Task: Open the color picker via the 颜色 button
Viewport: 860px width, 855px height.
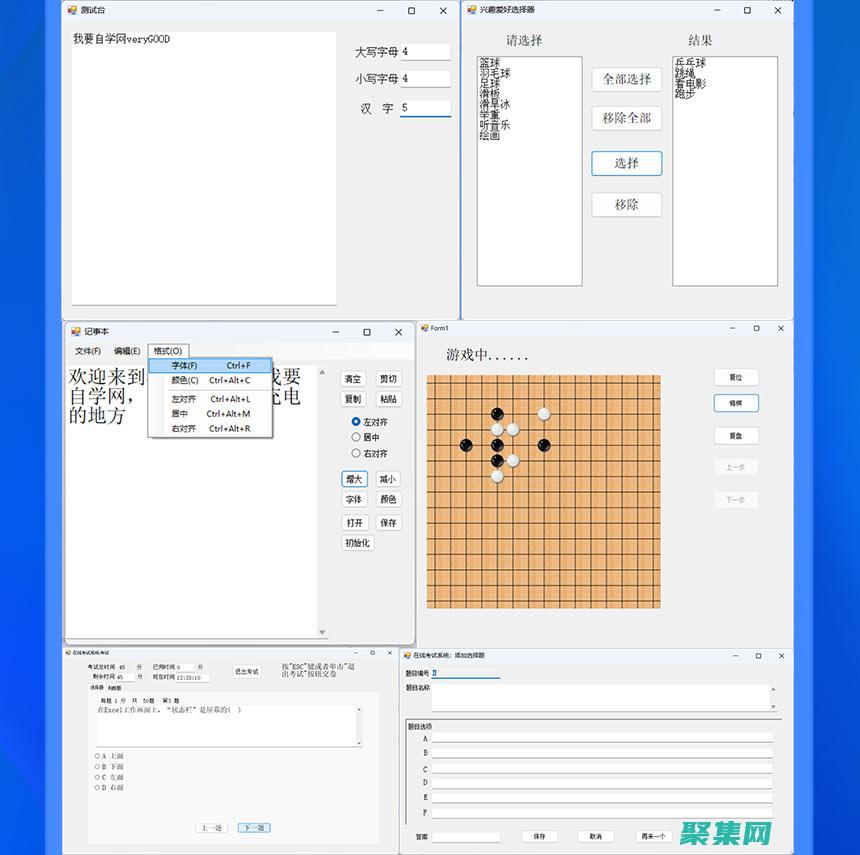Action: (388, 499)
